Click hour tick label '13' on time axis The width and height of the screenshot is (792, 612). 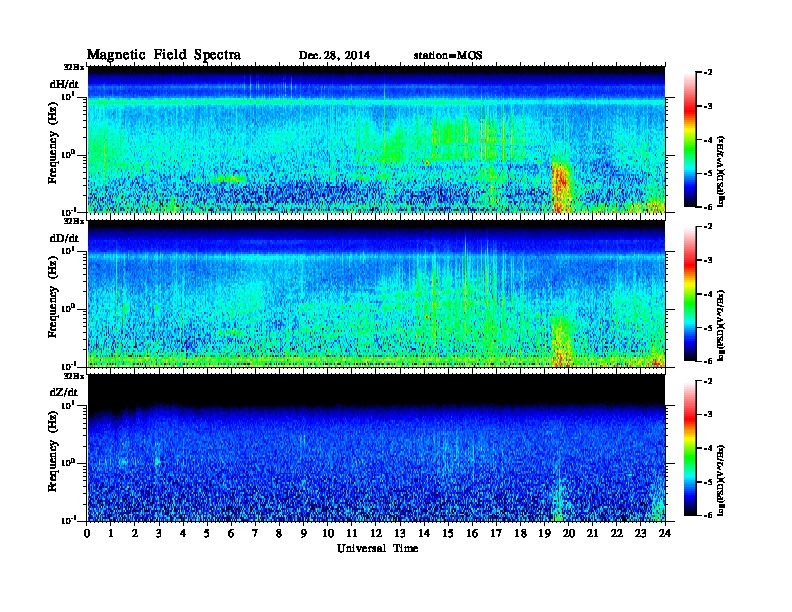[x=400, y=533]
